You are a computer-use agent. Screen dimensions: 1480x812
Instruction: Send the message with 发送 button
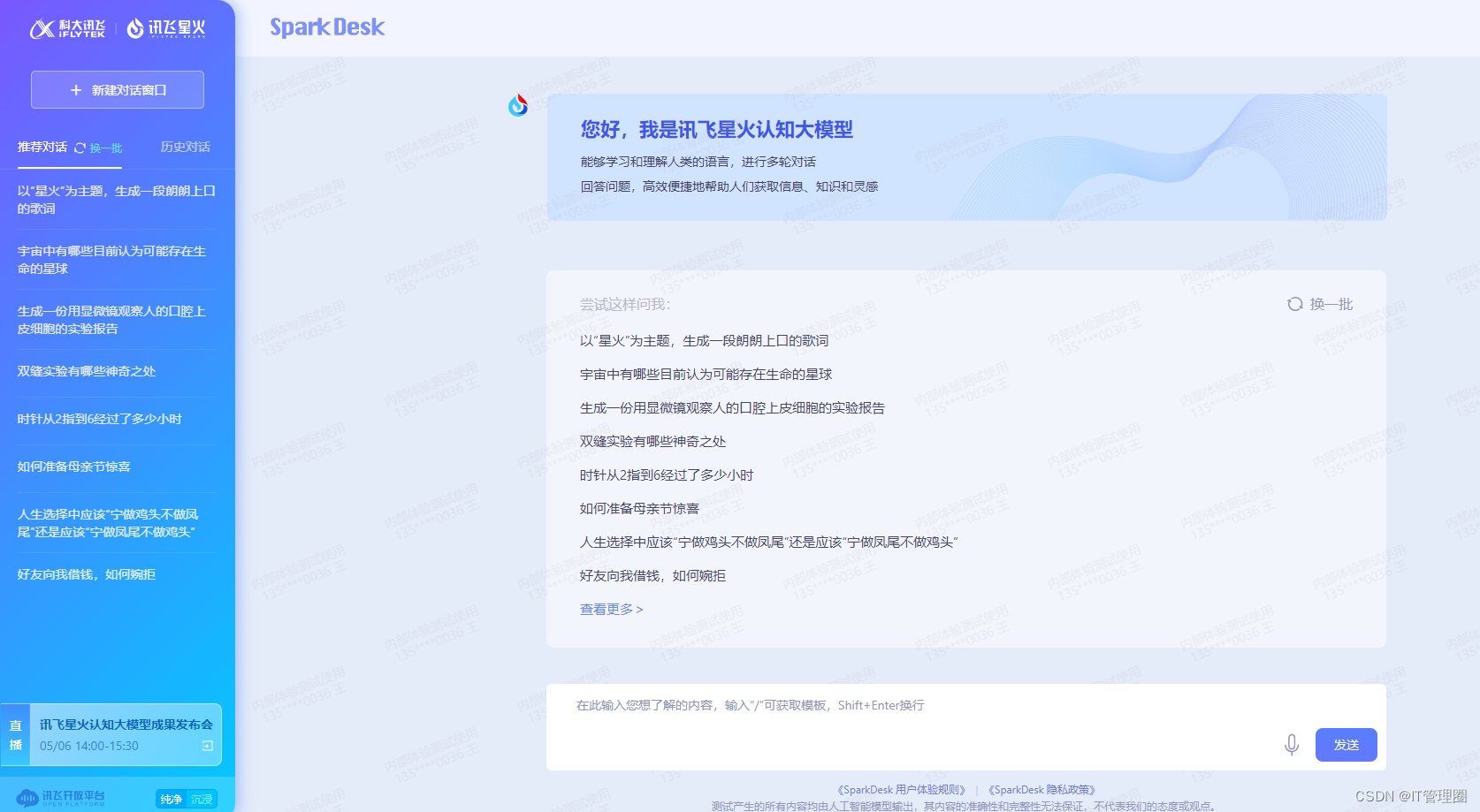(1346, 745)
